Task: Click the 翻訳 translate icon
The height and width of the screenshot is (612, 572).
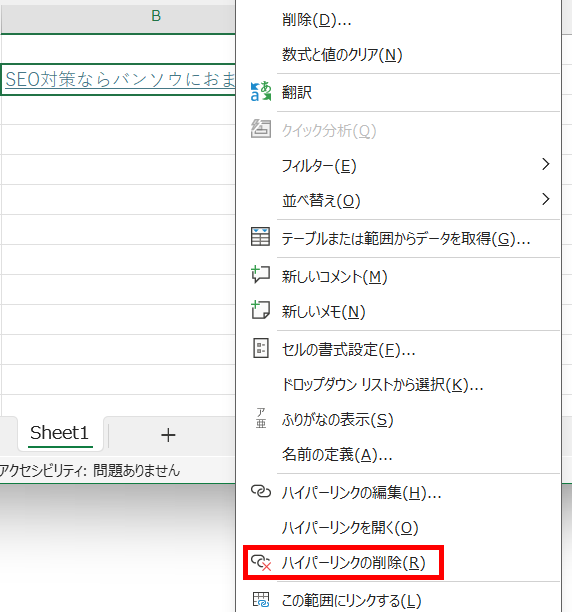Action: click(x=261, y=92)
